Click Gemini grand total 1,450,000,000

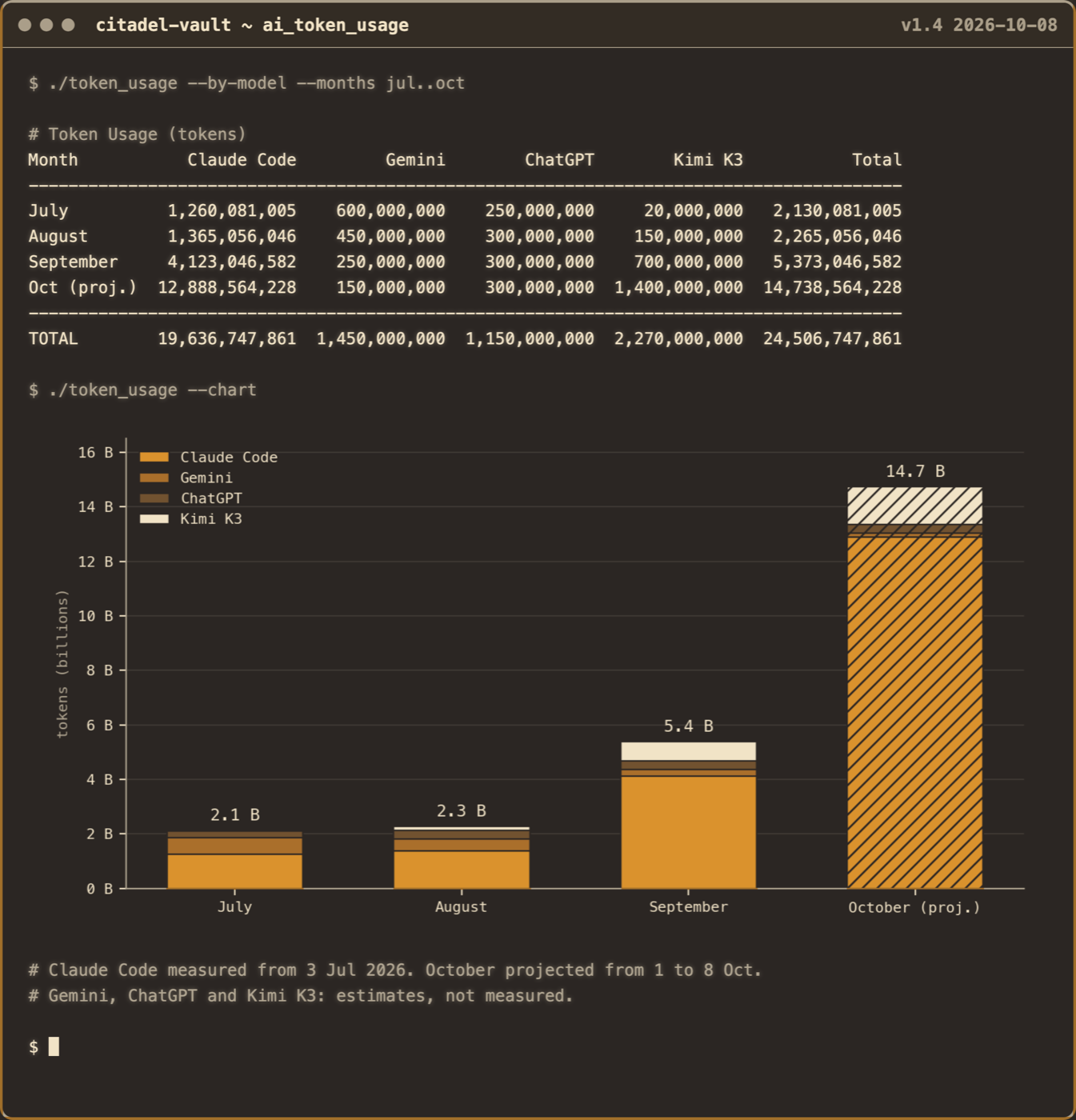[x=381, y=338]
